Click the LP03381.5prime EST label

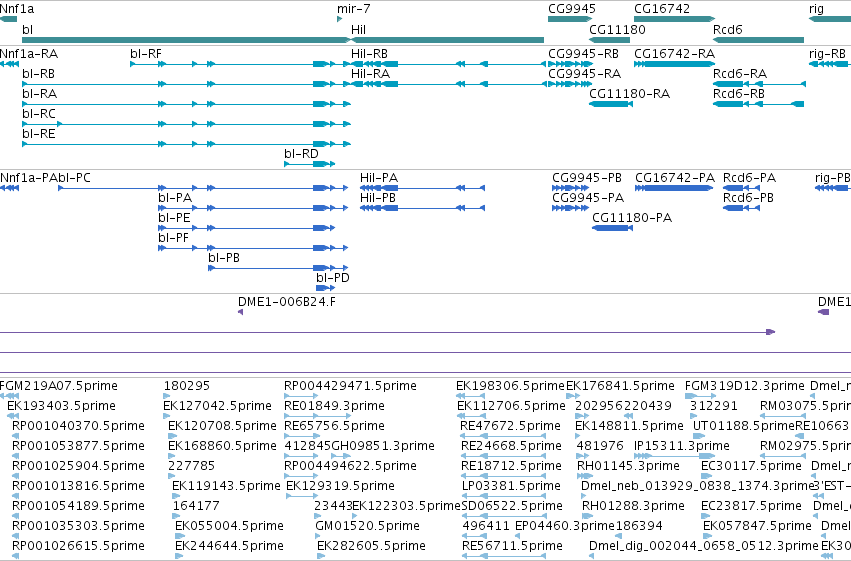point(511,486)
